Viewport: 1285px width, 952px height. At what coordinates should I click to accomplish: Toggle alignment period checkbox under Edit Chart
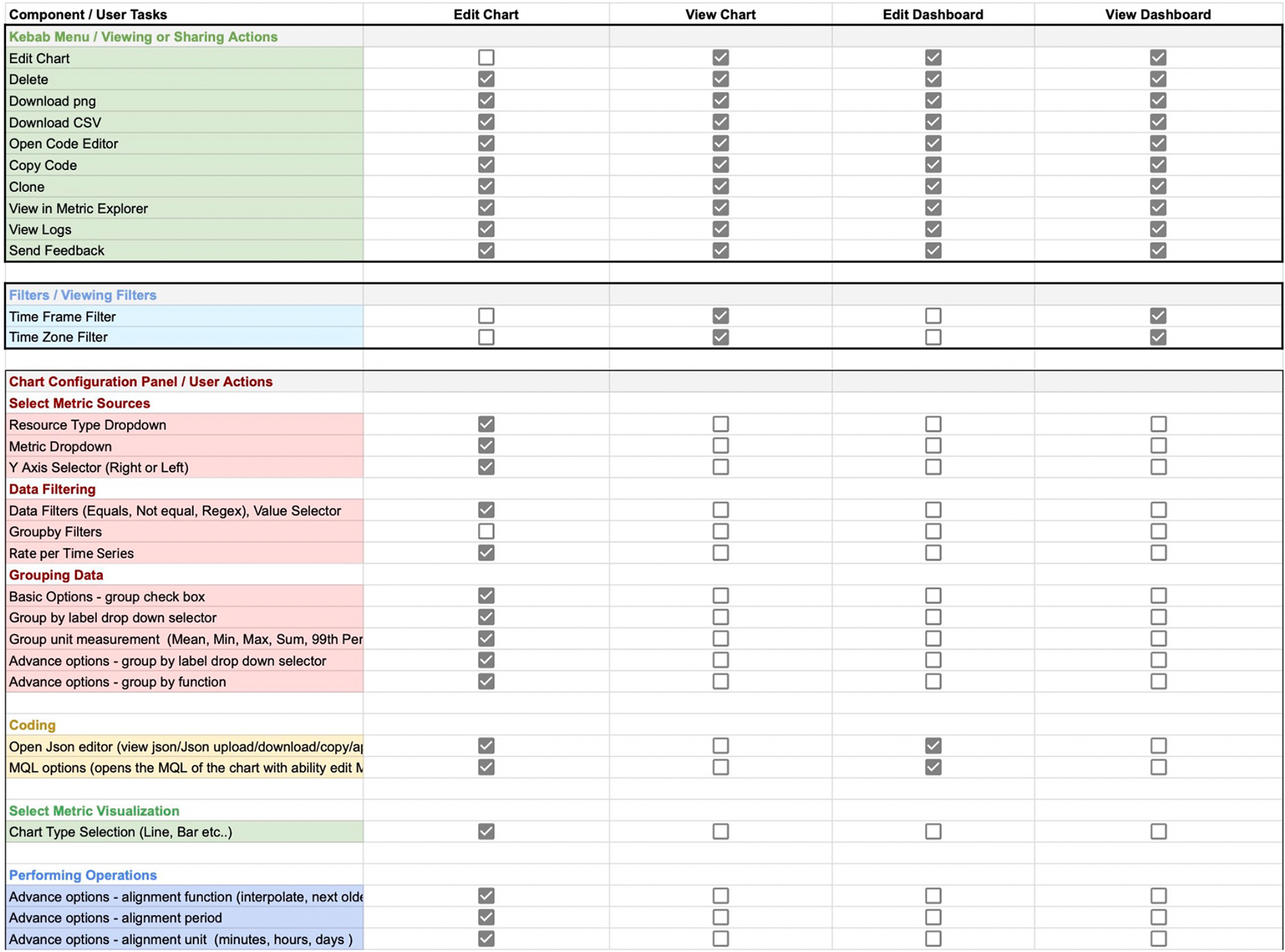[x=486, y=917]
